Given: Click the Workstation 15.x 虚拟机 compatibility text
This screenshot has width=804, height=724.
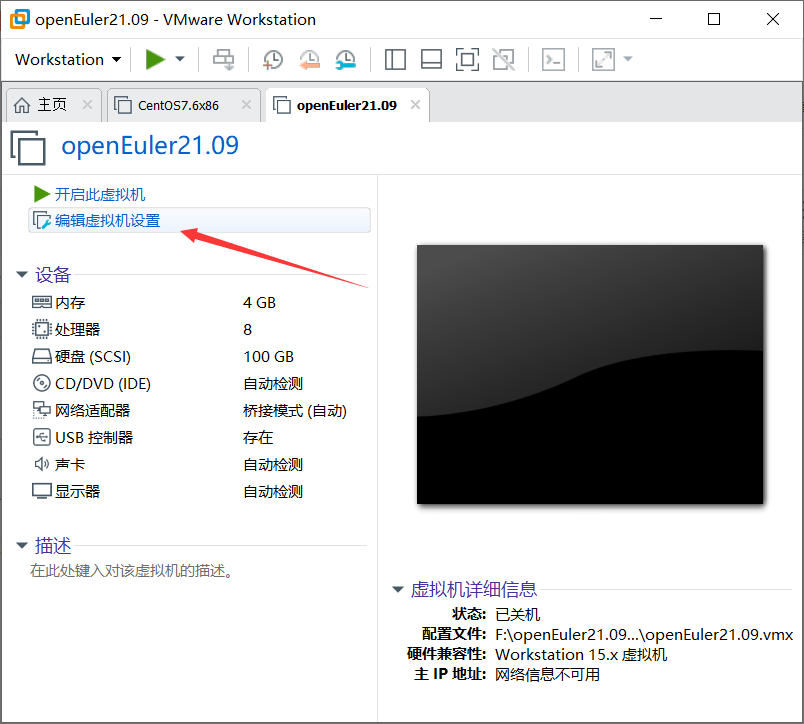Looking at the screenshot, I should [581, 655].
